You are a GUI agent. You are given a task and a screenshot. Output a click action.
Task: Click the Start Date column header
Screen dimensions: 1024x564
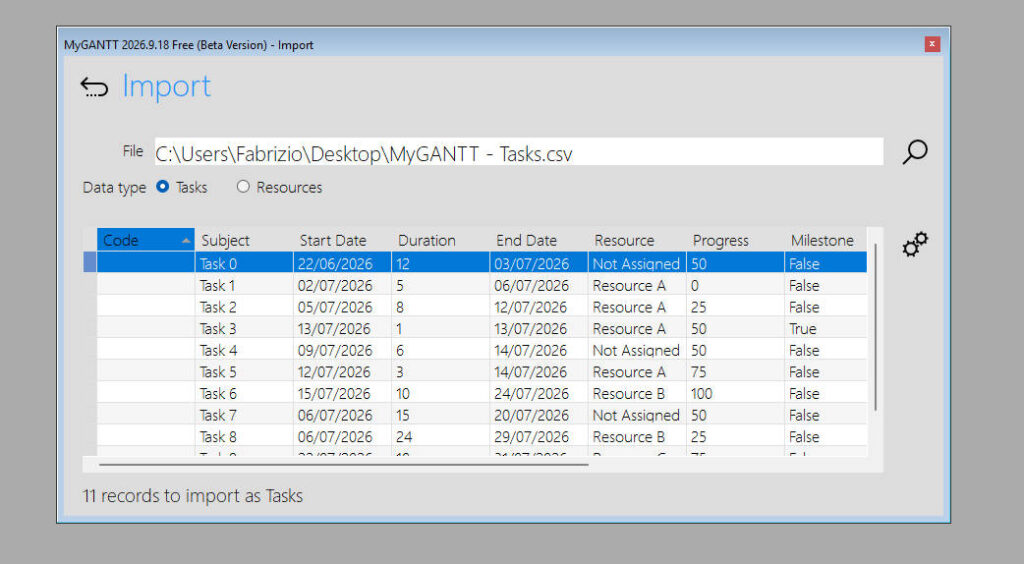click(x=342, y=240)
